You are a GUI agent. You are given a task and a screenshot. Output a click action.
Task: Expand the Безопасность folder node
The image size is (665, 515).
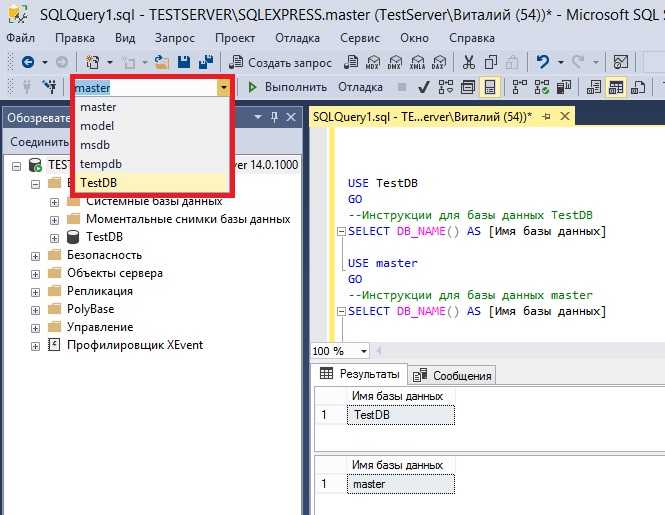(37, 255)
